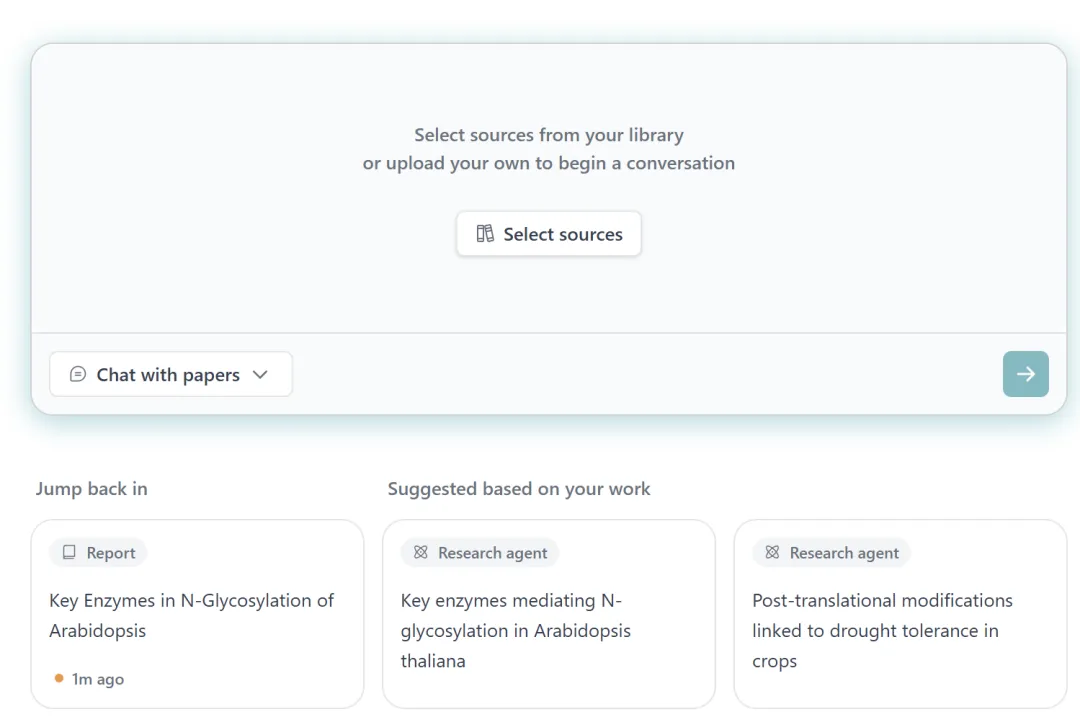1080x717 pixels.
Task: Click the orange status dot by 1m ago
Action: 59,678
